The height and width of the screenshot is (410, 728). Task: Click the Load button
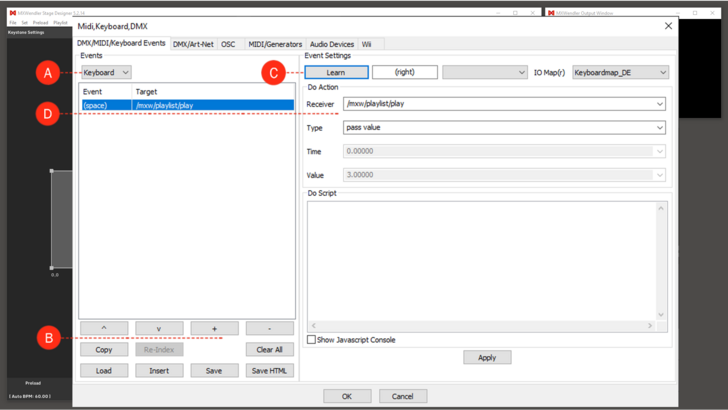[104, 371]
